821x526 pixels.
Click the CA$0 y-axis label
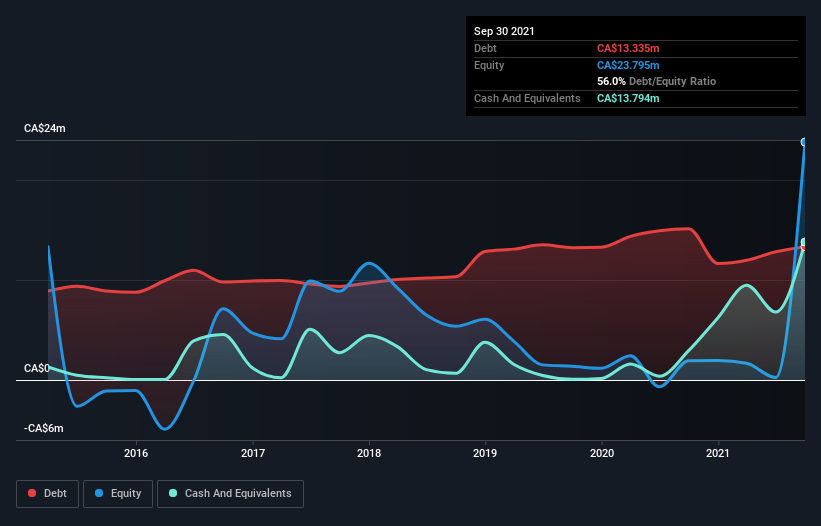[x=37, y=368]
